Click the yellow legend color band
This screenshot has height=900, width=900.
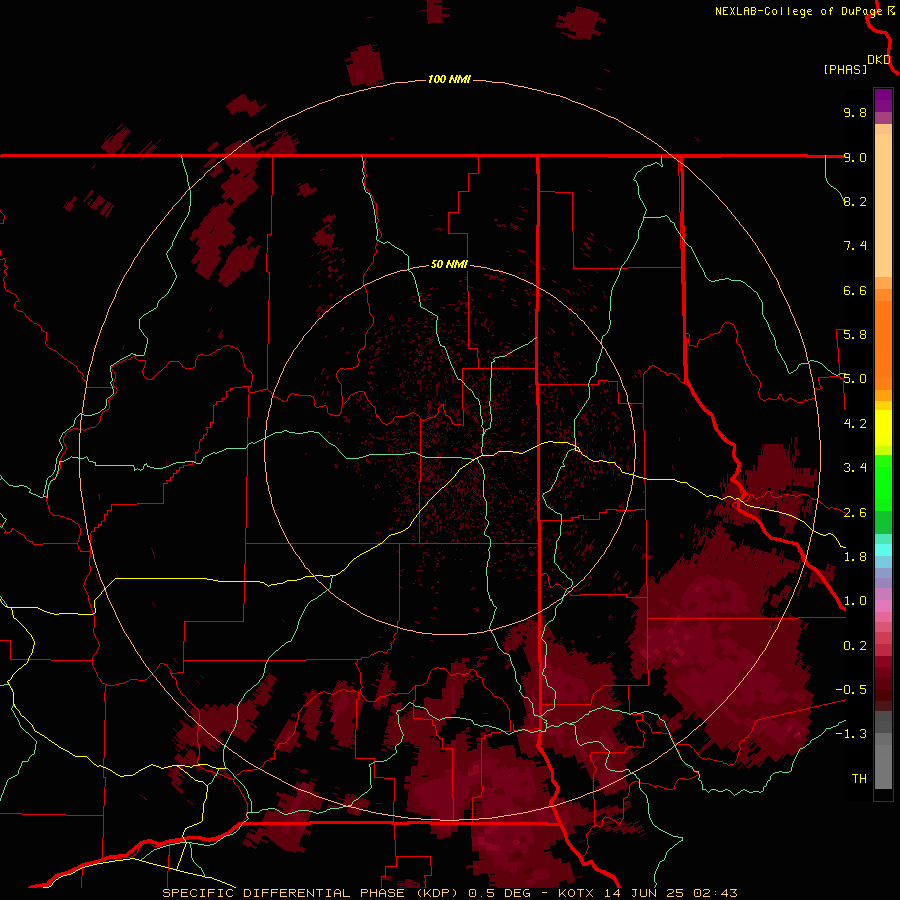coord(883,428)
